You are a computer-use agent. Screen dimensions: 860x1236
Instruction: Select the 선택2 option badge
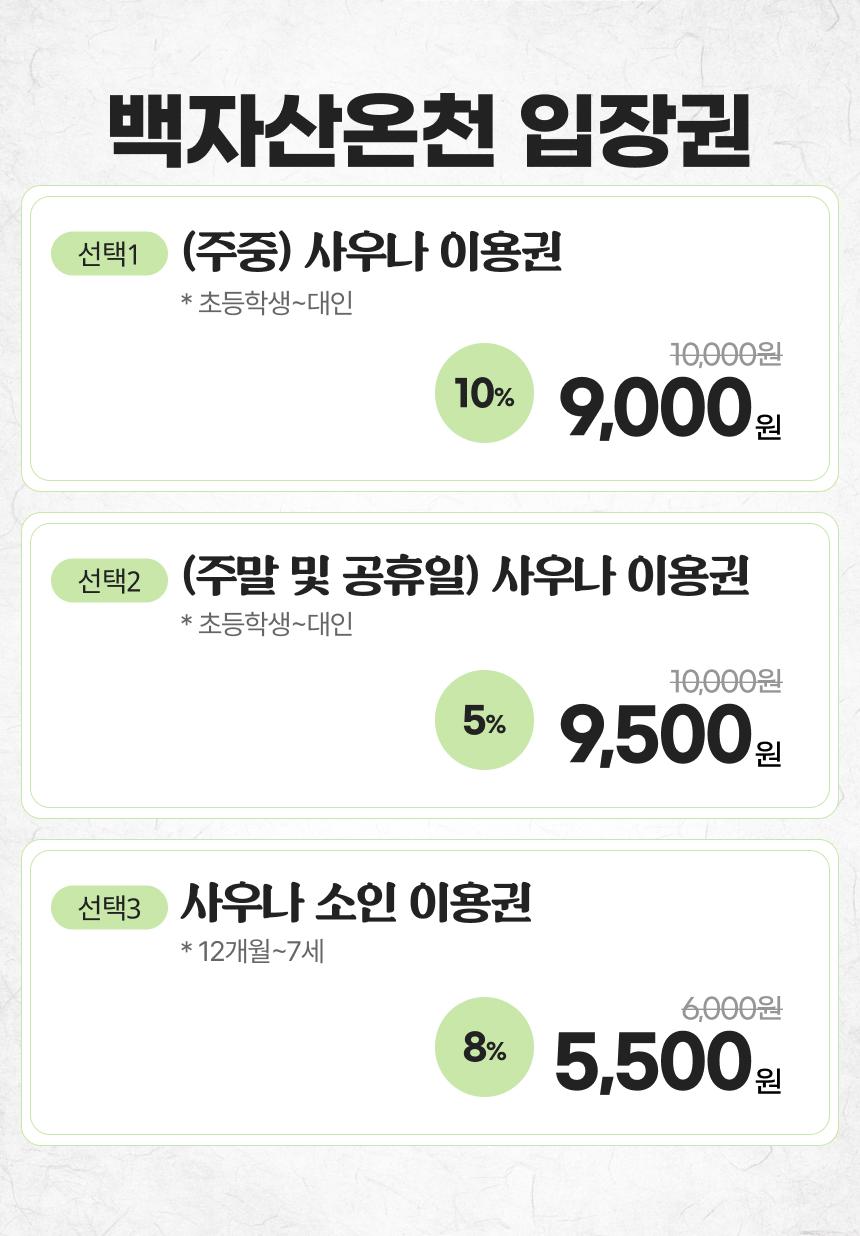[x=109, y=580]
